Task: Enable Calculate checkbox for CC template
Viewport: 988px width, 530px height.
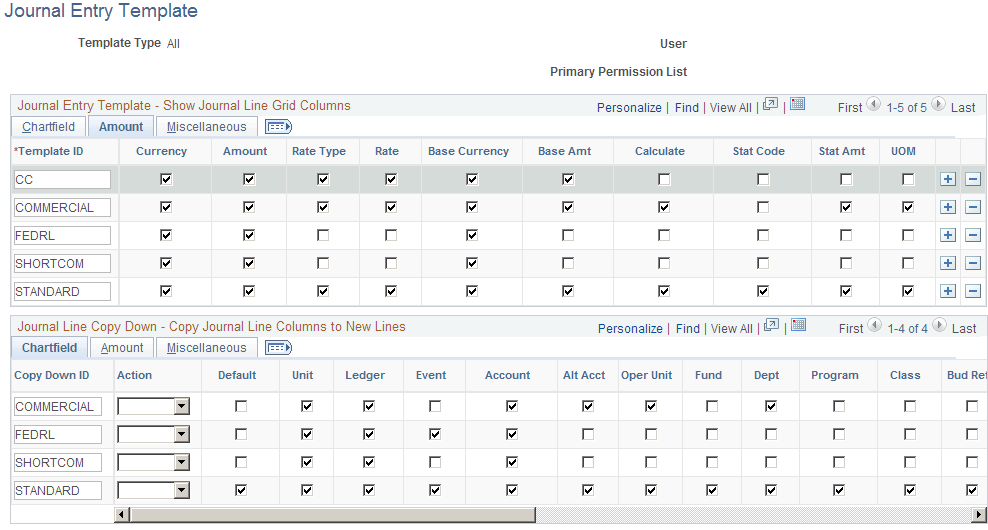Action: [664, 180]
